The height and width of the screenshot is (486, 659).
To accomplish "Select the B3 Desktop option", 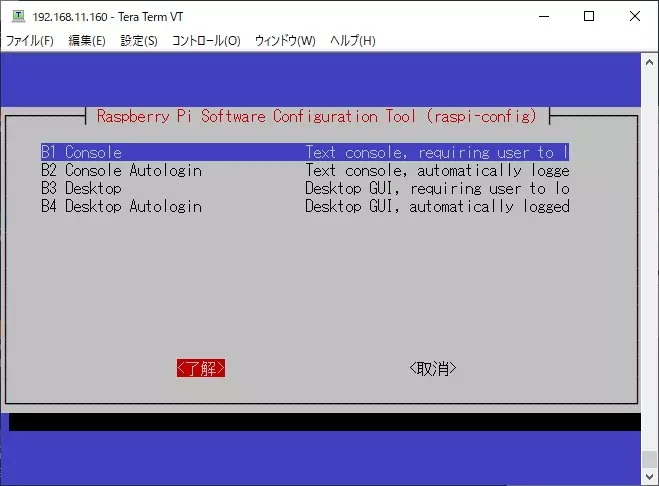I will 305,188.
